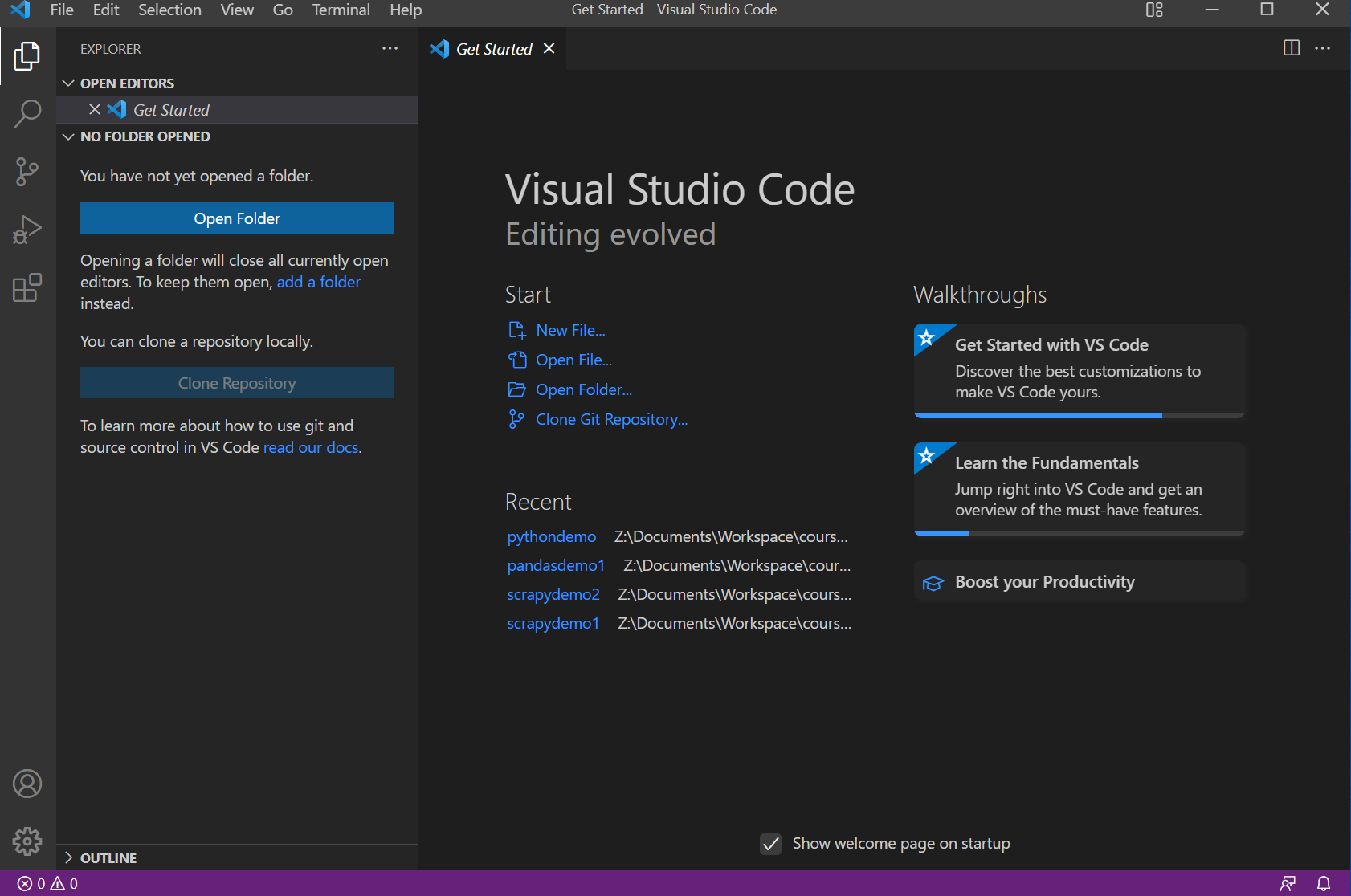
Task: Click the New File icon under Start
Action: click(516, 330)
